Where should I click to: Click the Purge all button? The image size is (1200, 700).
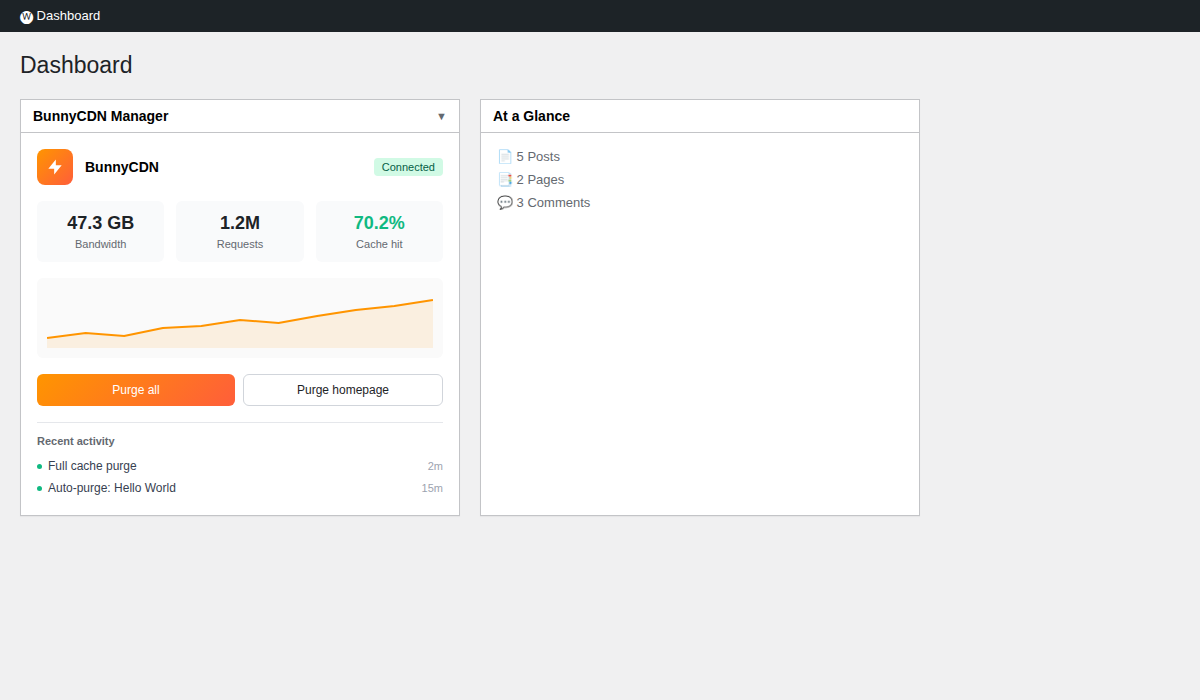tap(136, 390)
